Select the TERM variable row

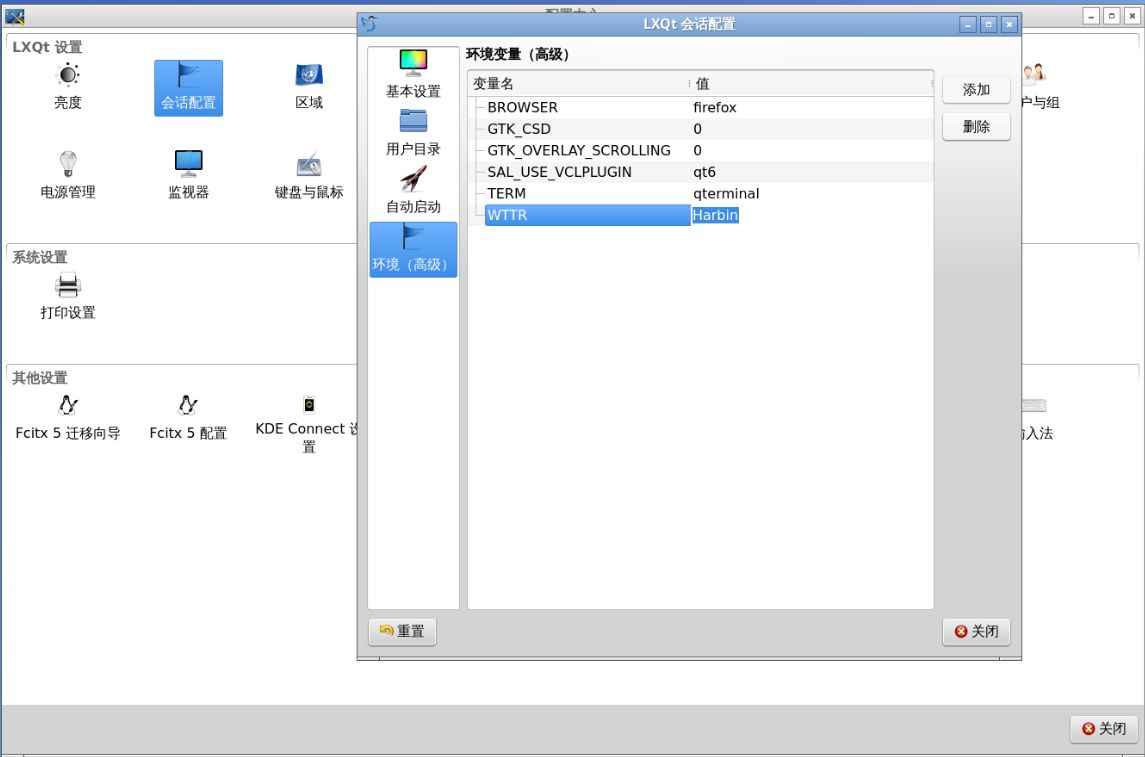pyautogui.click(x=701, y=193)
